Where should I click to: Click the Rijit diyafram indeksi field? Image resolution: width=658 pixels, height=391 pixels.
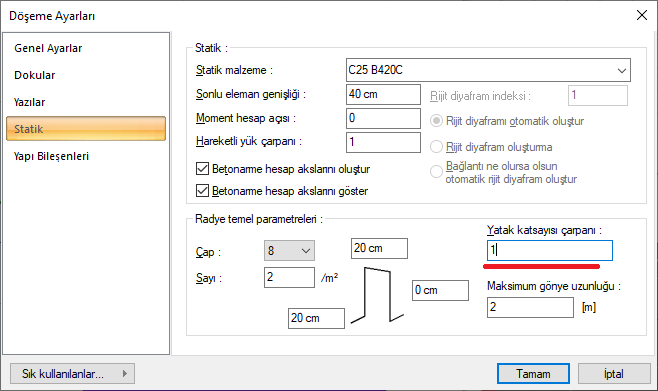click(x=598, y=96)
